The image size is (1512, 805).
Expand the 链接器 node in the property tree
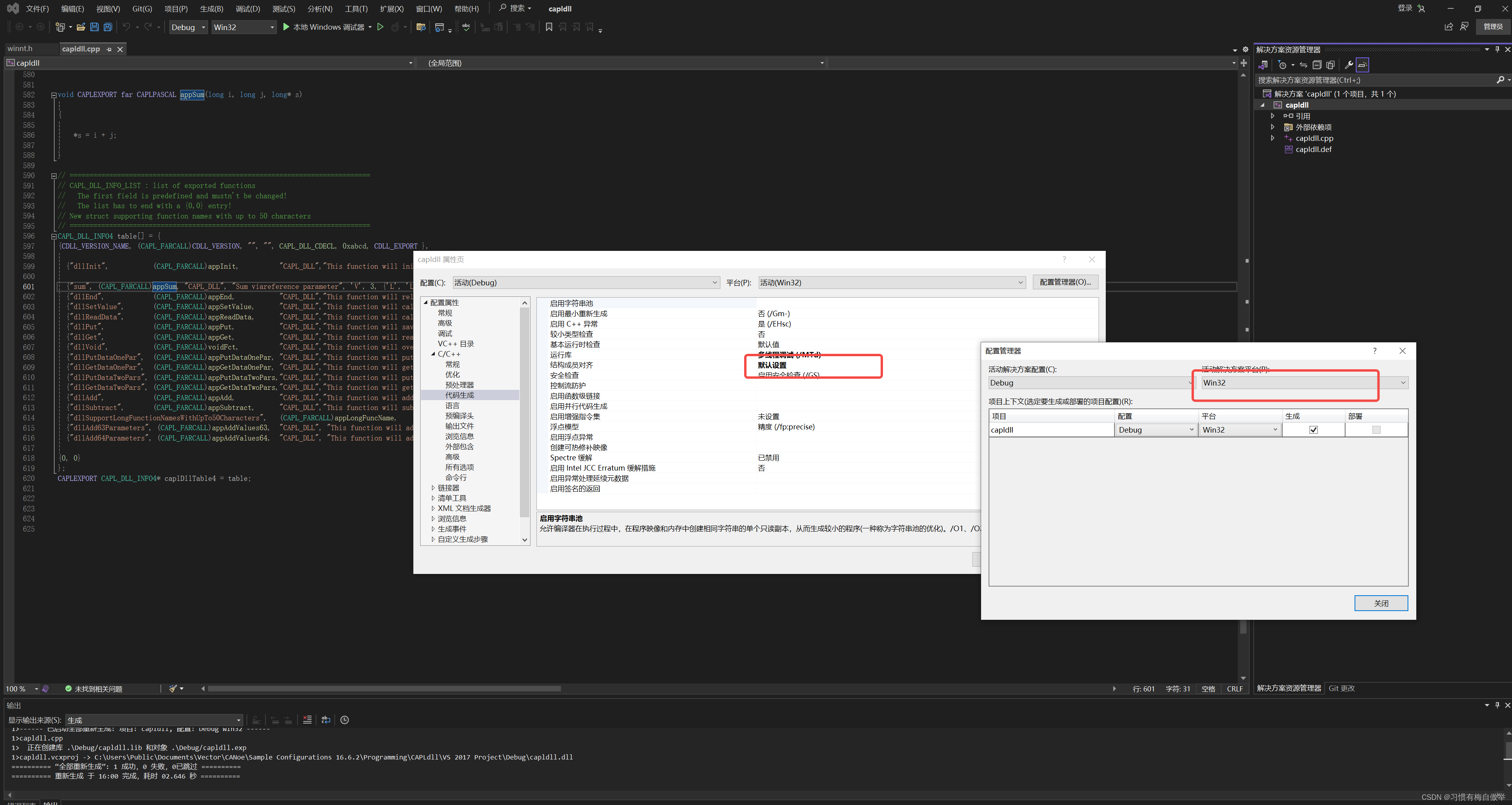[433, 488]
